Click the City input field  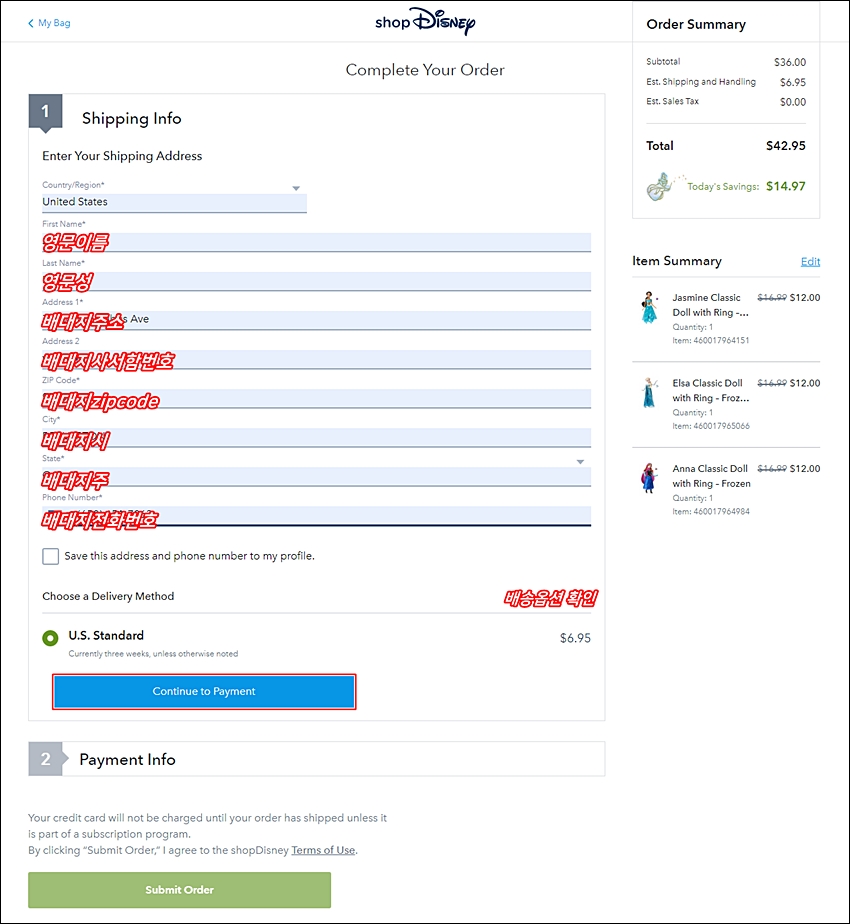tap(317, 437)
